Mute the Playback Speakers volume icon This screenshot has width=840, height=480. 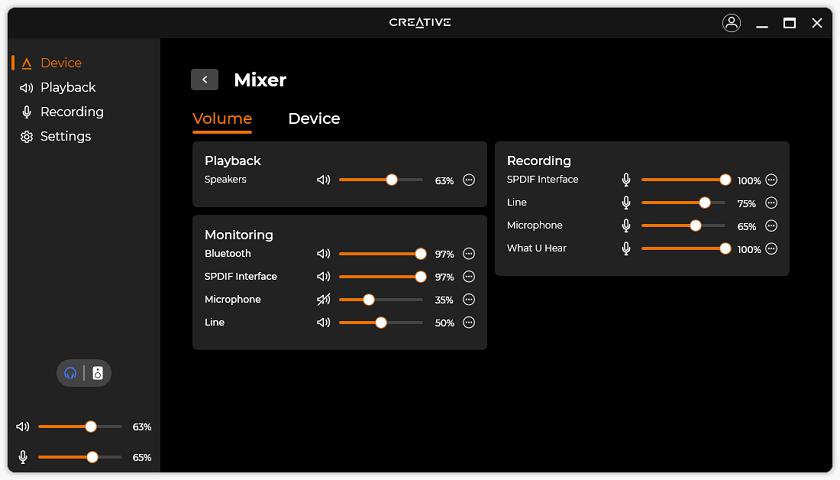(323, 180)
